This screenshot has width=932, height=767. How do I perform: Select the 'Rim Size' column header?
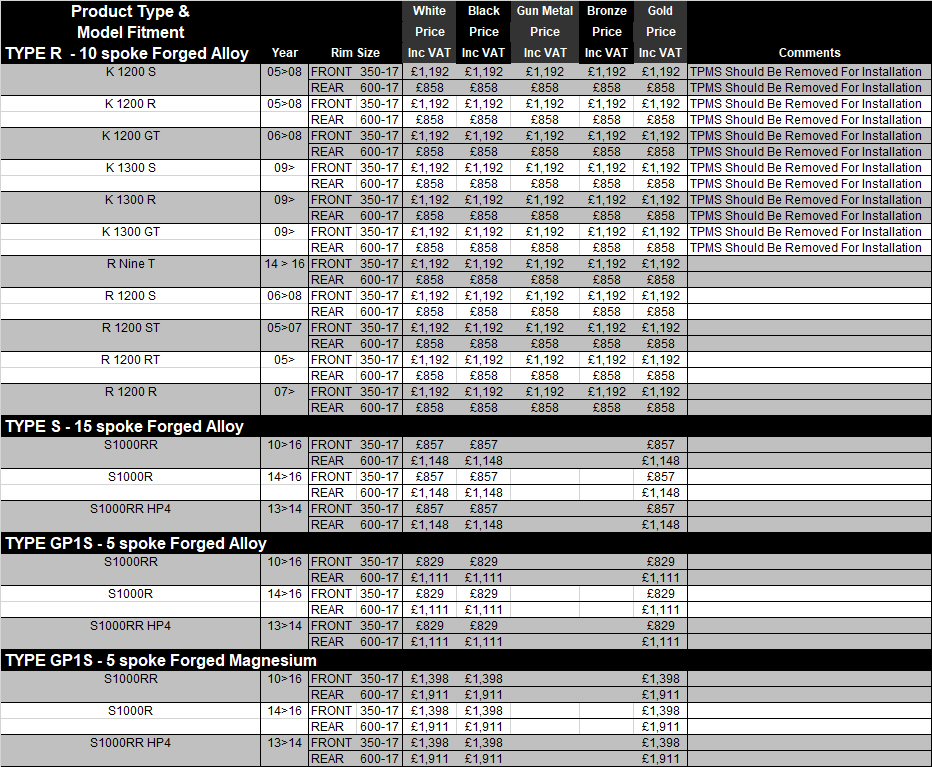pos(355,53)
